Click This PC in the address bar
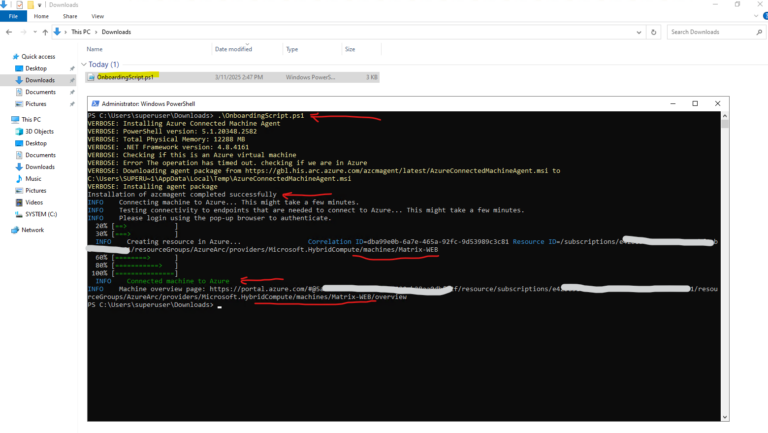This screenshot has width=768, height=433. [x=81, y=32]
